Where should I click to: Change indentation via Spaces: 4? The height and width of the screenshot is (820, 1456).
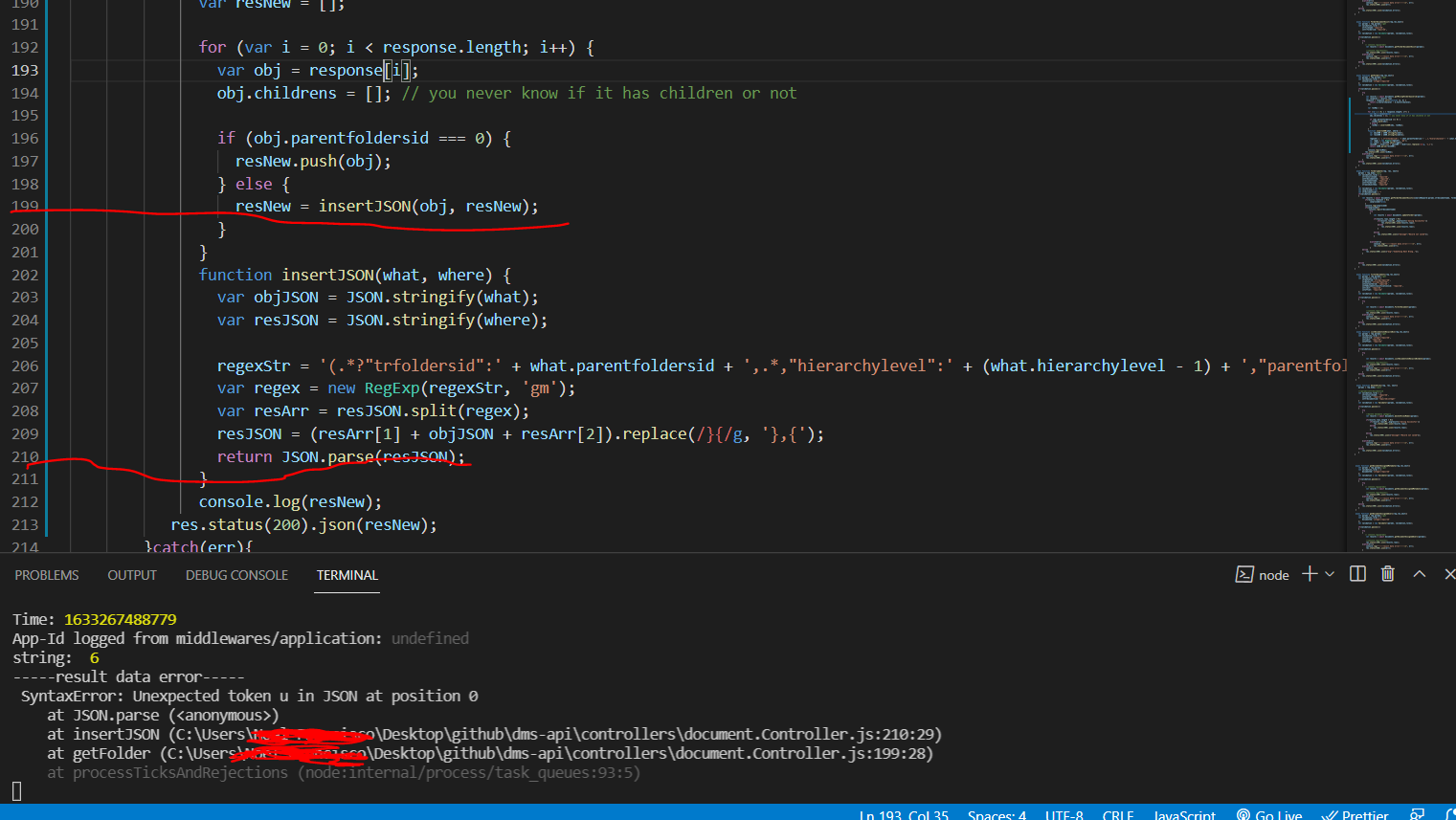click(x=997, y=814)
